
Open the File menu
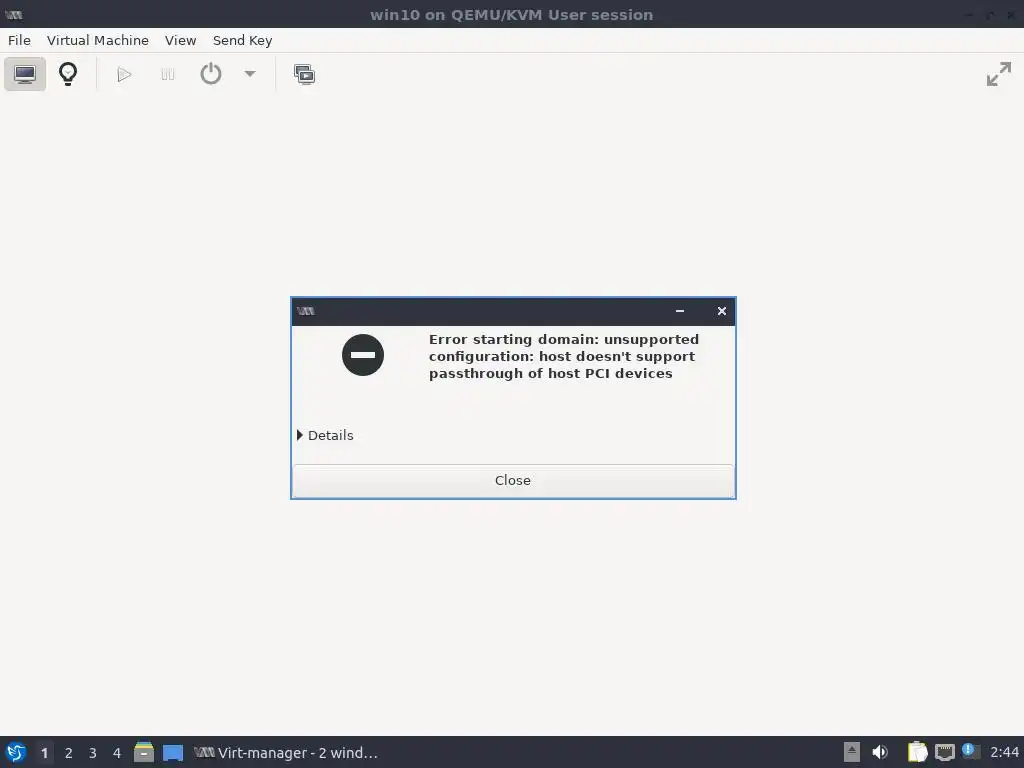(x=19, y=40)
